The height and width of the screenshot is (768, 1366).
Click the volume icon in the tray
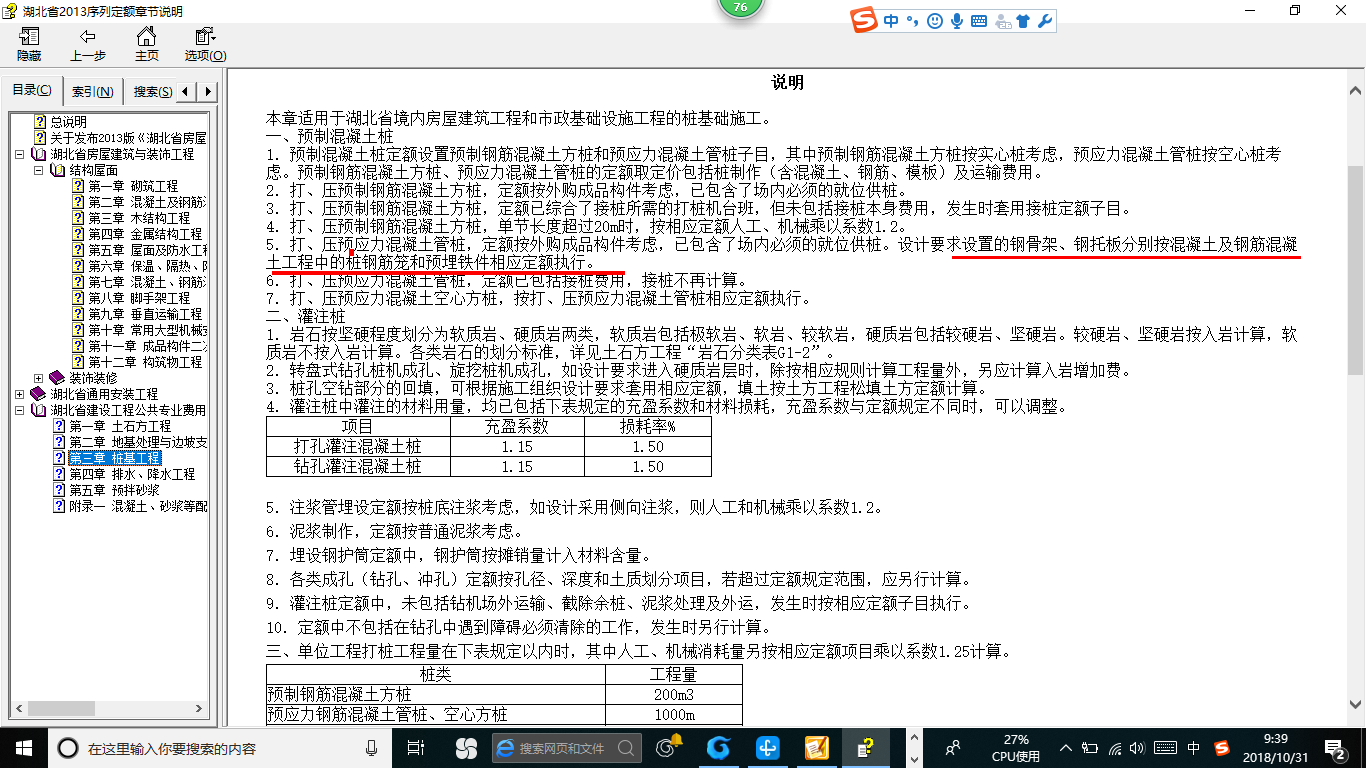coord(1139,748)
